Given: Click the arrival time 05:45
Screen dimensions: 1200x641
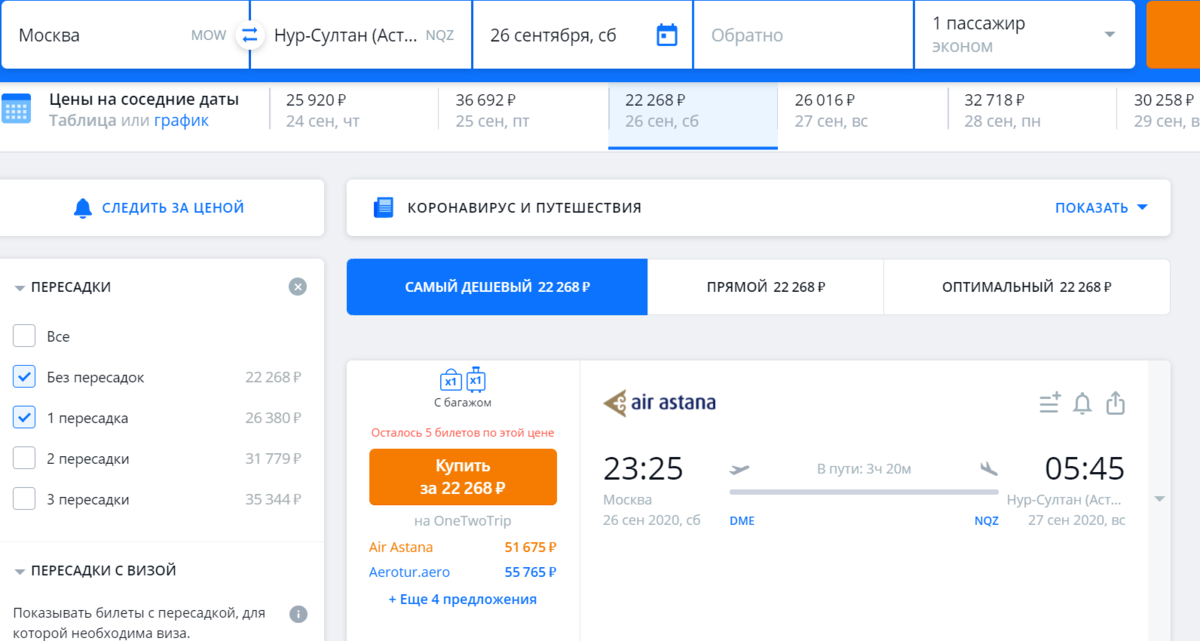Looking at the screenshot, I should [x=1085, y=468].
